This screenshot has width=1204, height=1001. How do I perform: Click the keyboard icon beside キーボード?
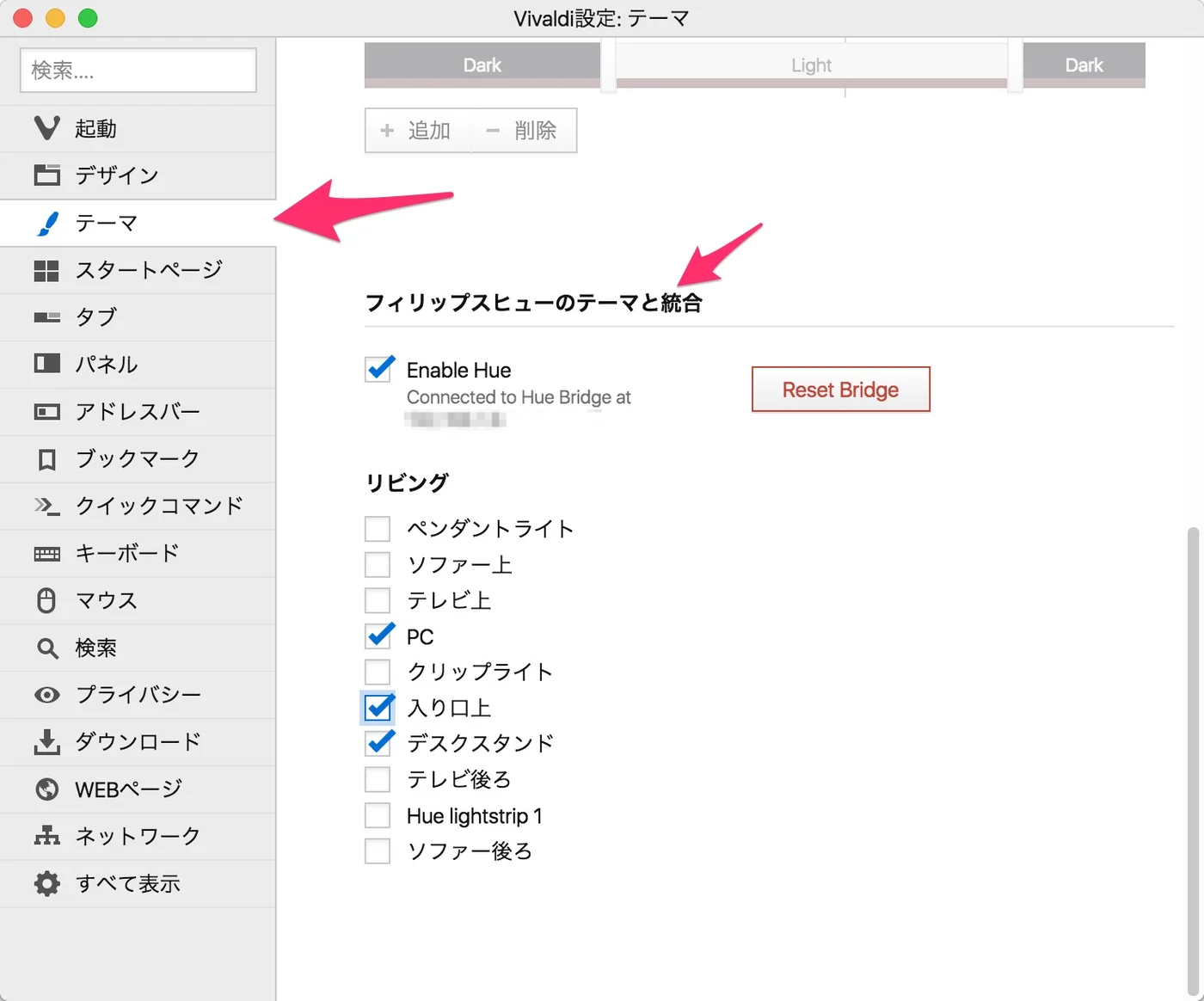tap(47, 553)
